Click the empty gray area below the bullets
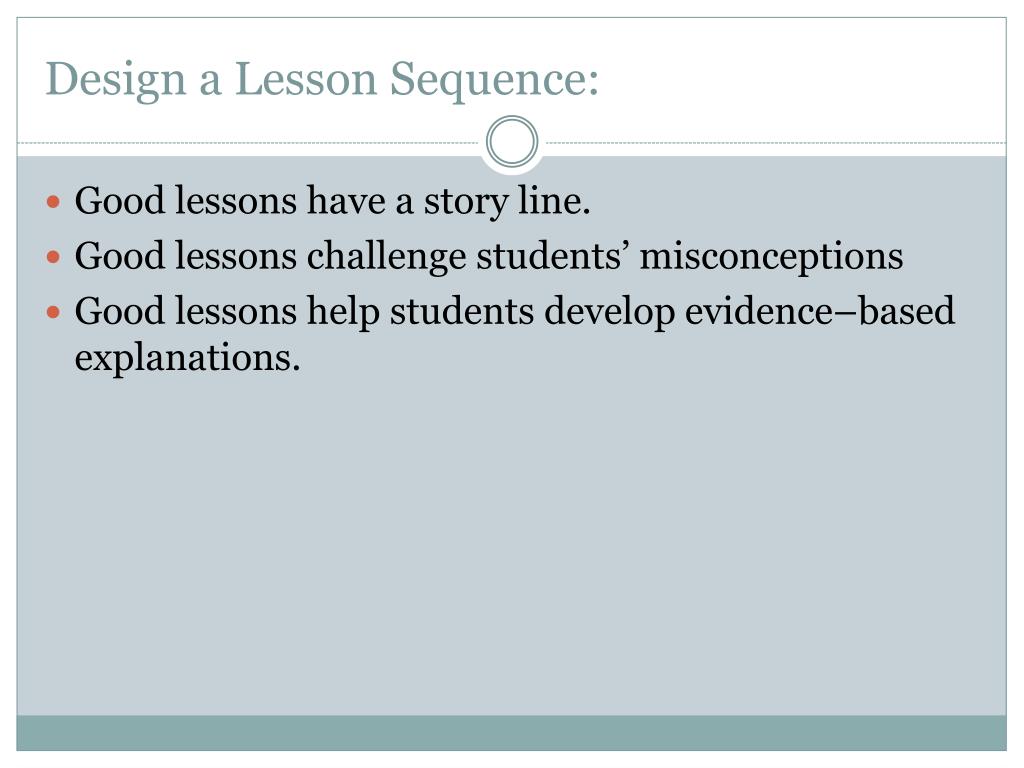 coord(512,540)
